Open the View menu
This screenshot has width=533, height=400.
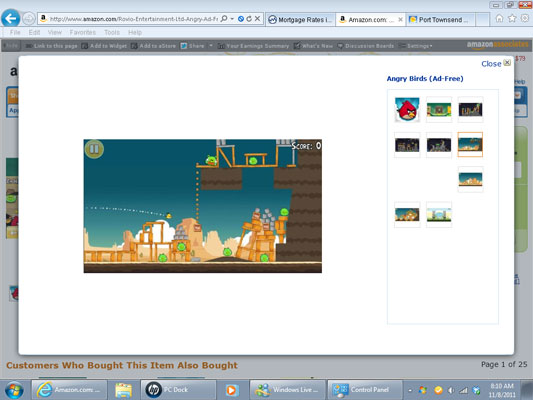55,32
